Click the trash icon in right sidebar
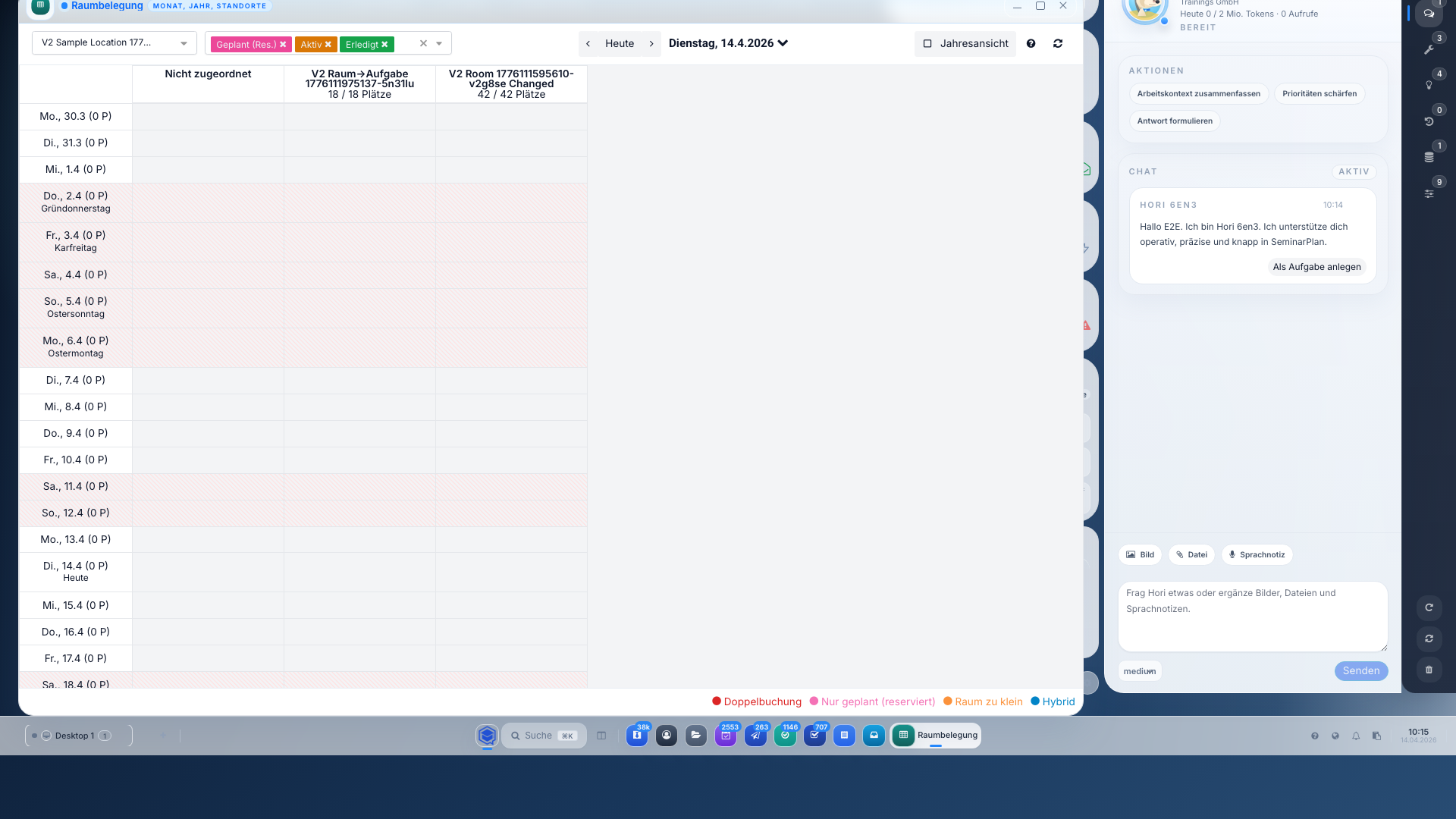This screenshot has height=819, width=1456. tap(1429, 670)
